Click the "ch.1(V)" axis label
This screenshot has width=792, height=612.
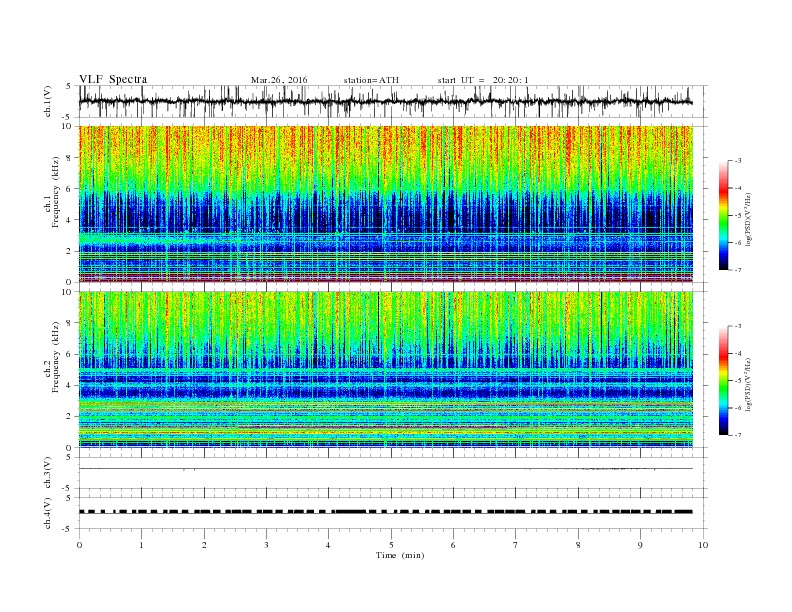click(48, 101)
